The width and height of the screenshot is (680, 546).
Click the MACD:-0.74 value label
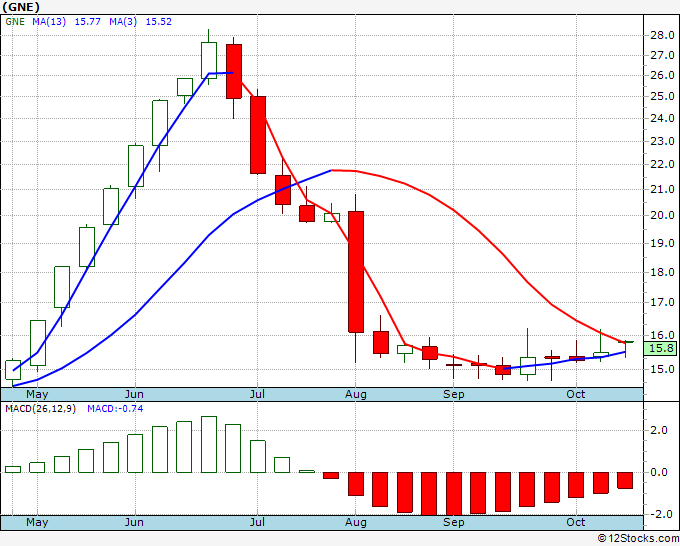115,409
